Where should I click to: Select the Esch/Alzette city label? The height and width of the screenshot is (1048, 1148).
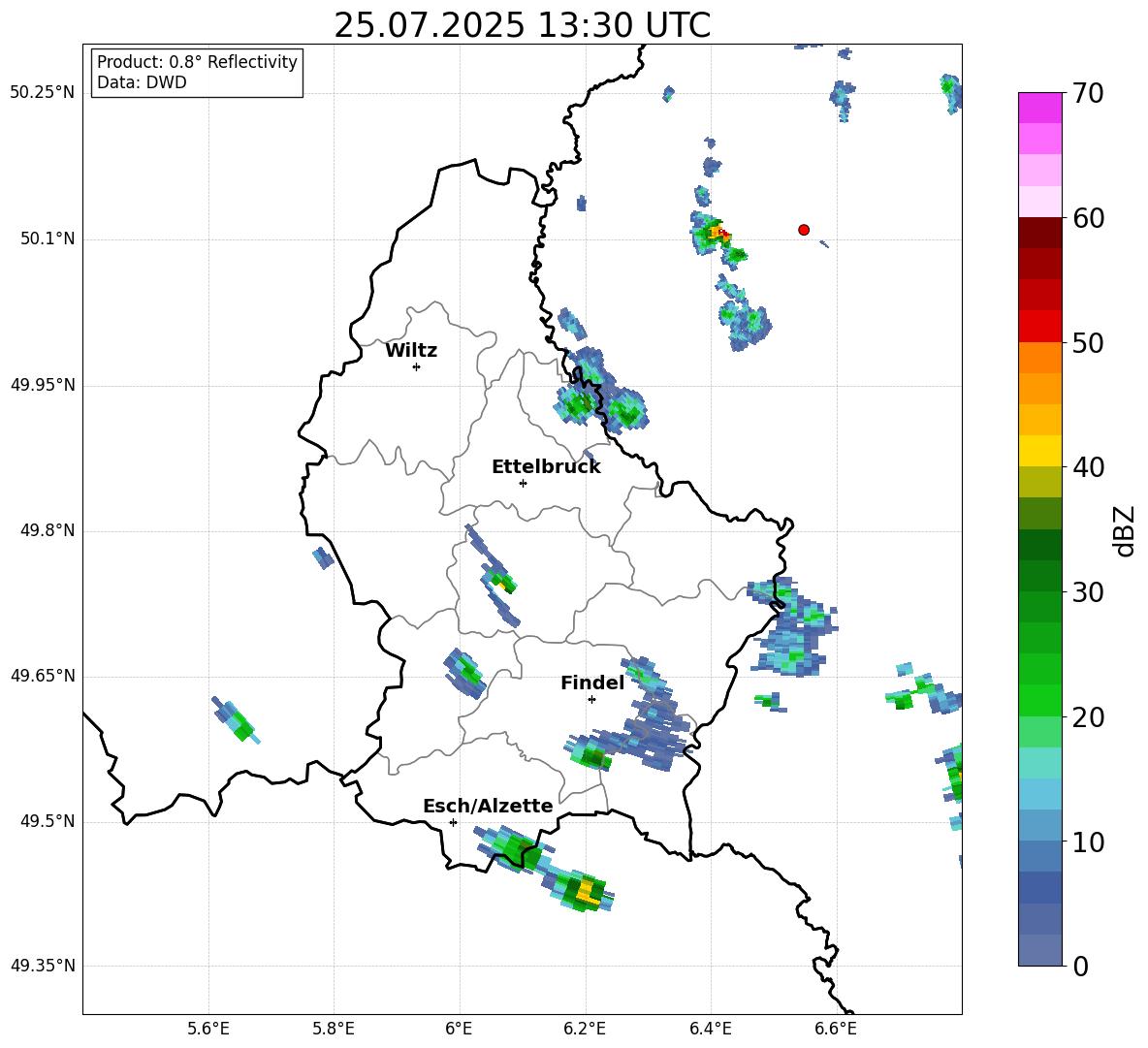pyautogui.click(x=488, y=806)
